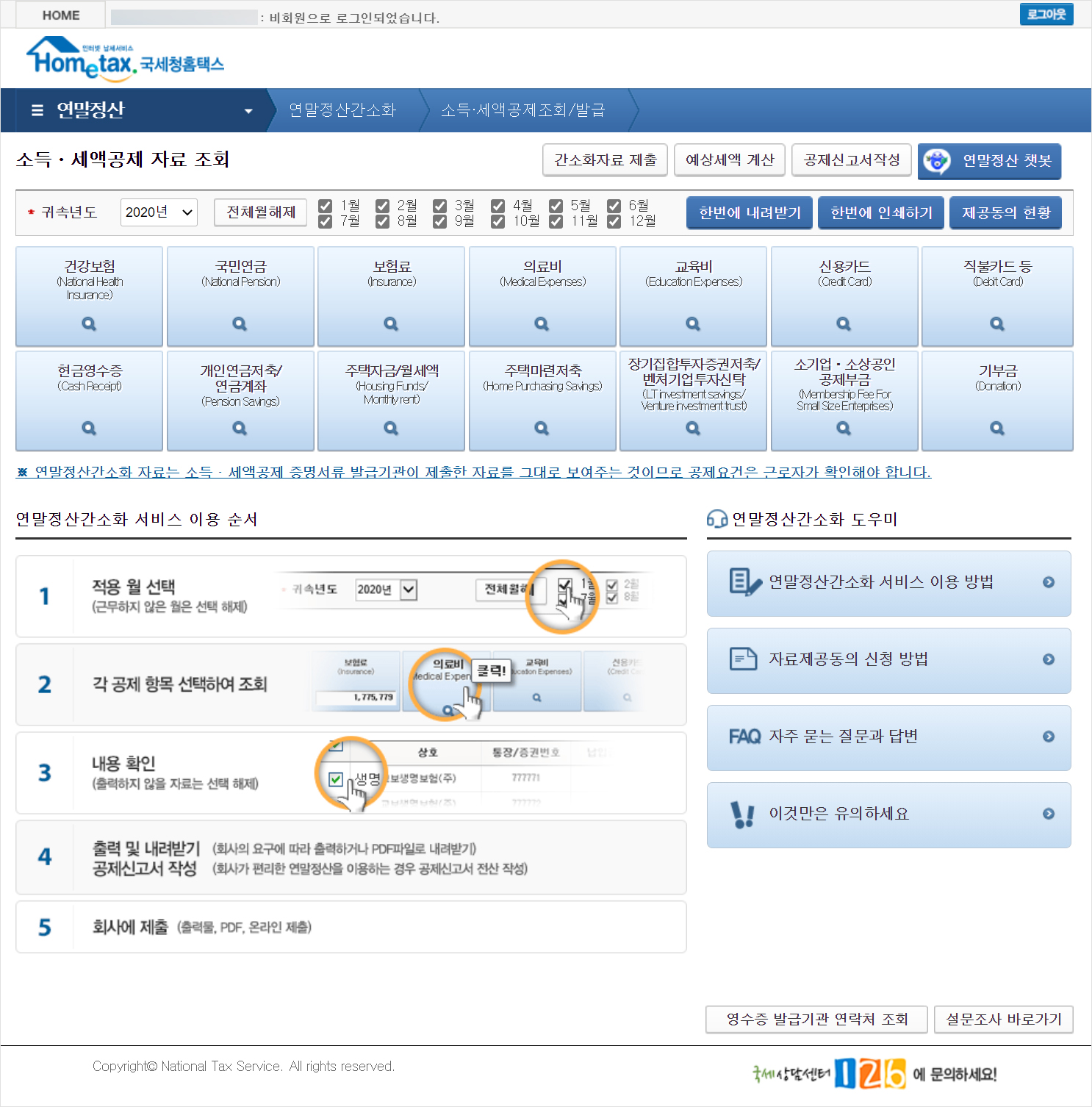Viewport: 1092px width, 1107px height.
Task: Click the magnifier icon under 의료비
Action: tap(542, 323)
